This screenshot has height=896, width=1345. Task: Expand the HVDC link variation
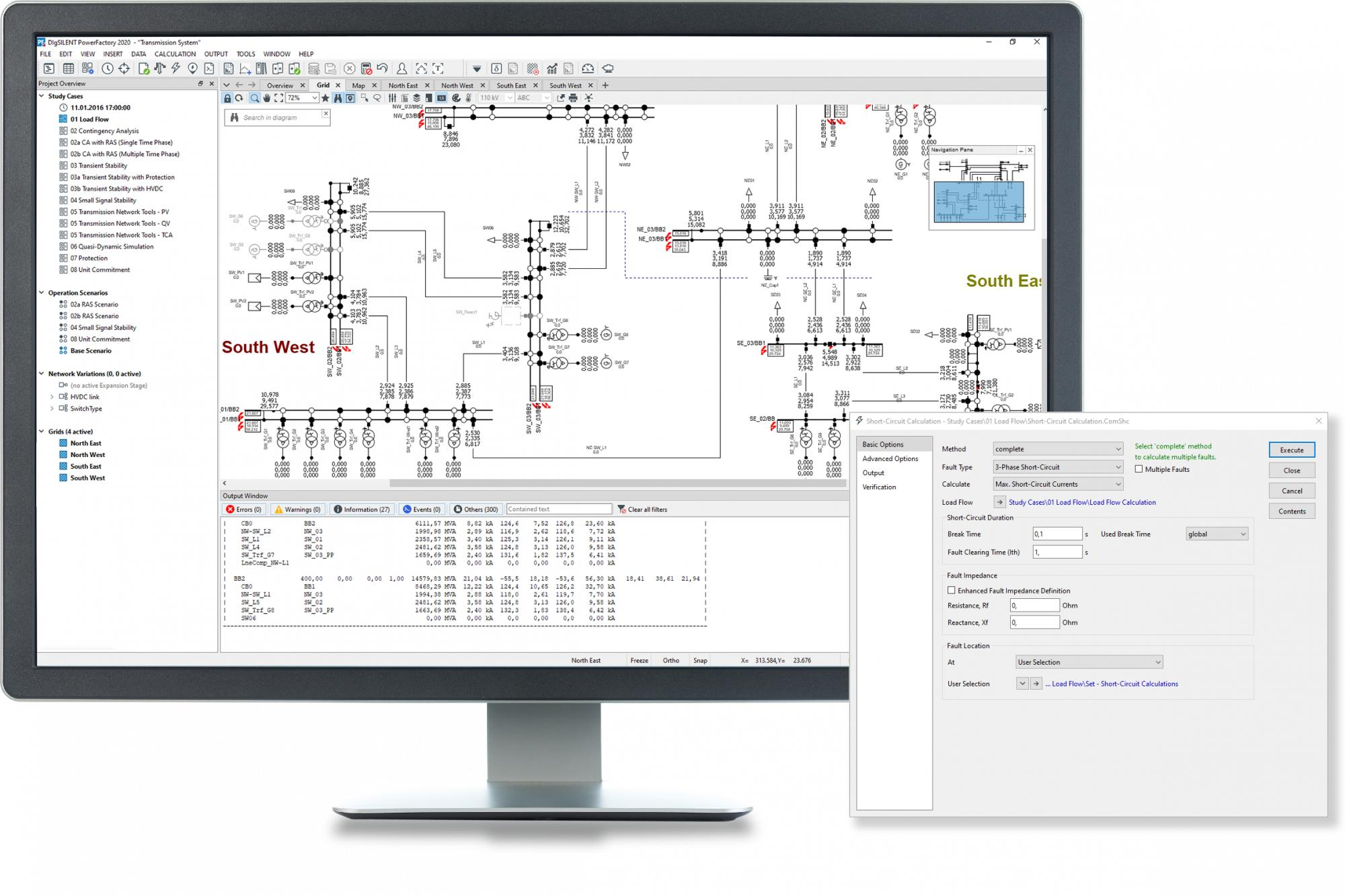tap(52, 397)
